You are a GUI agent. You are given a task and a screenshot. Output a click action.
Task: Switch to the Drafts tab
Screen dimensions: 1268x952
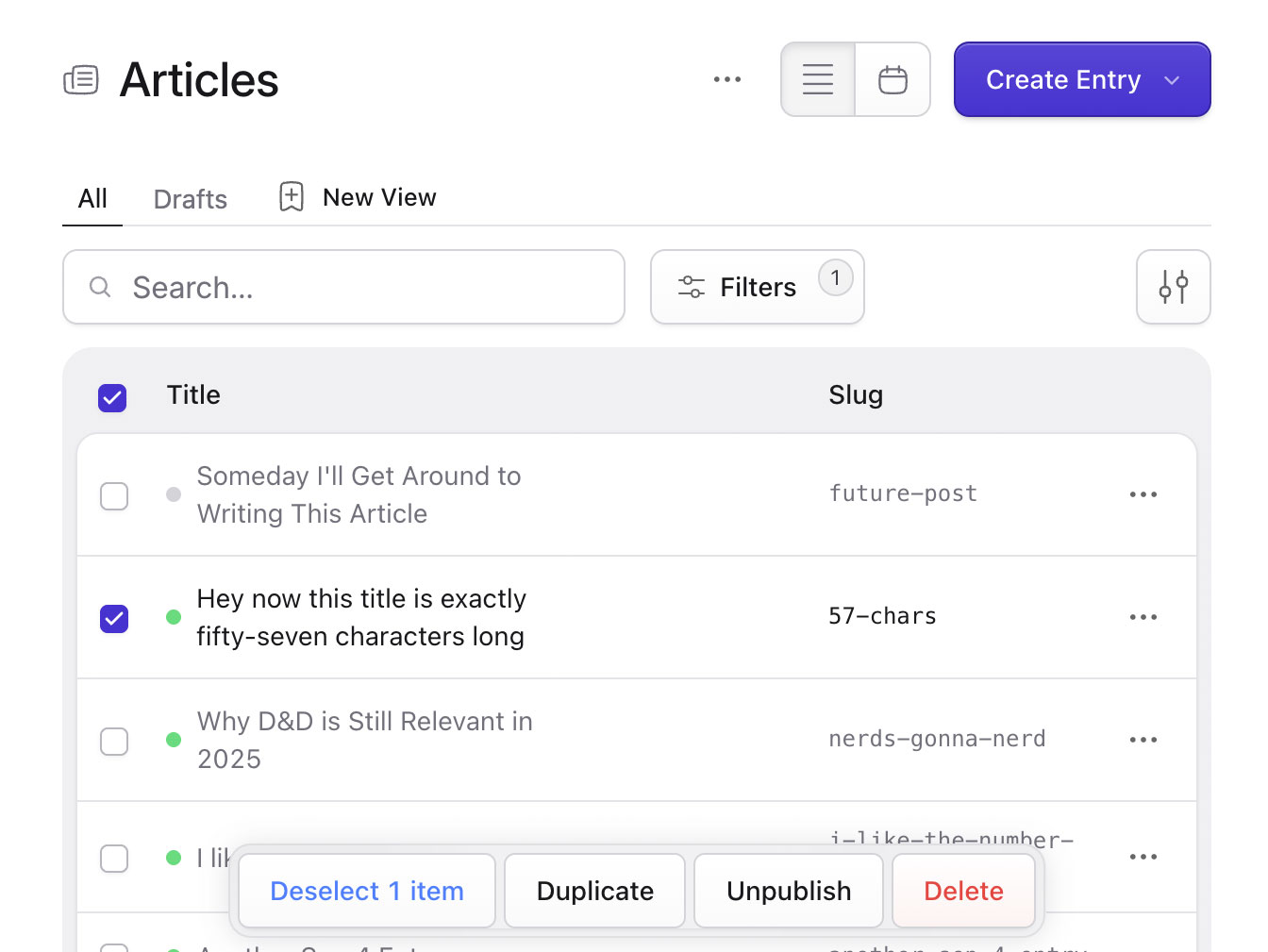tap(190, 198)
